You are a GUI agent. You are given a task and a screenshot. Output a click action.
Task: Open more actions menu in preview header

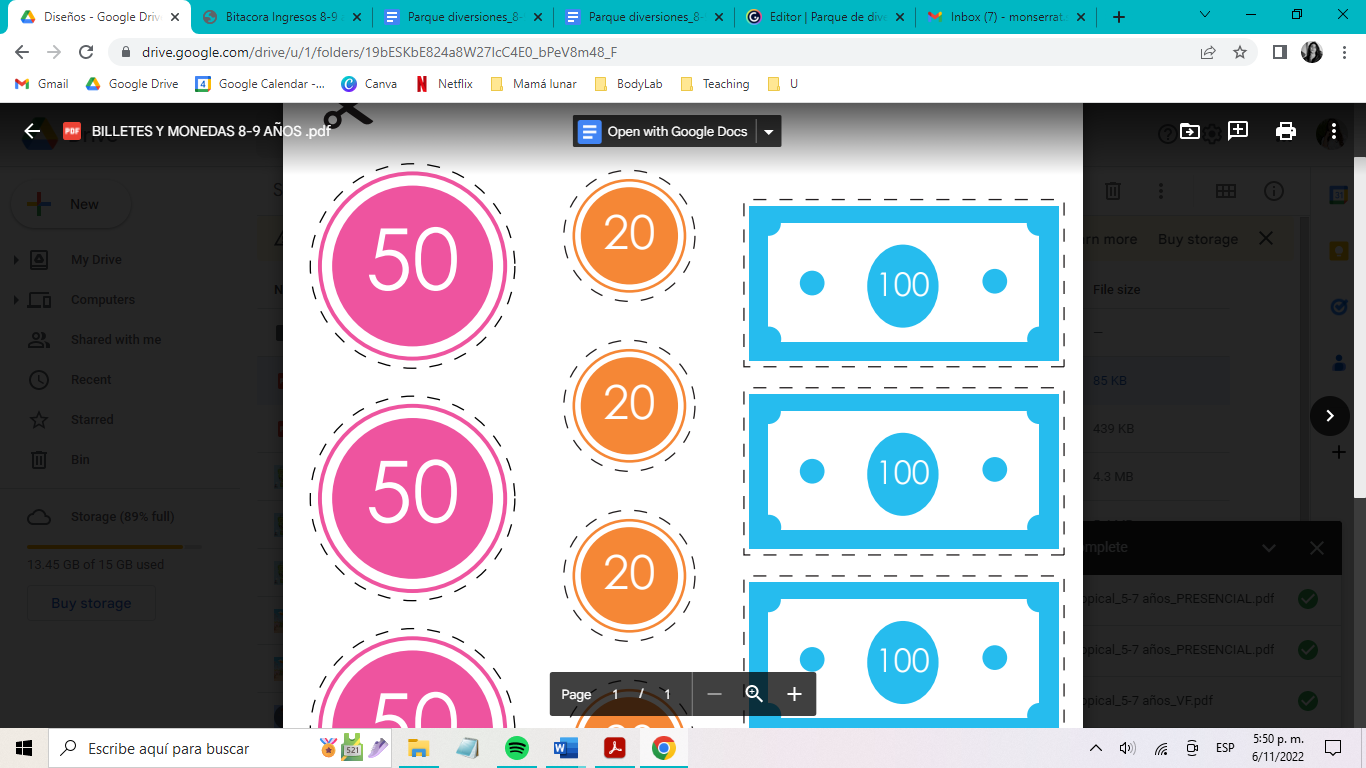click(x=1333, y=131)
